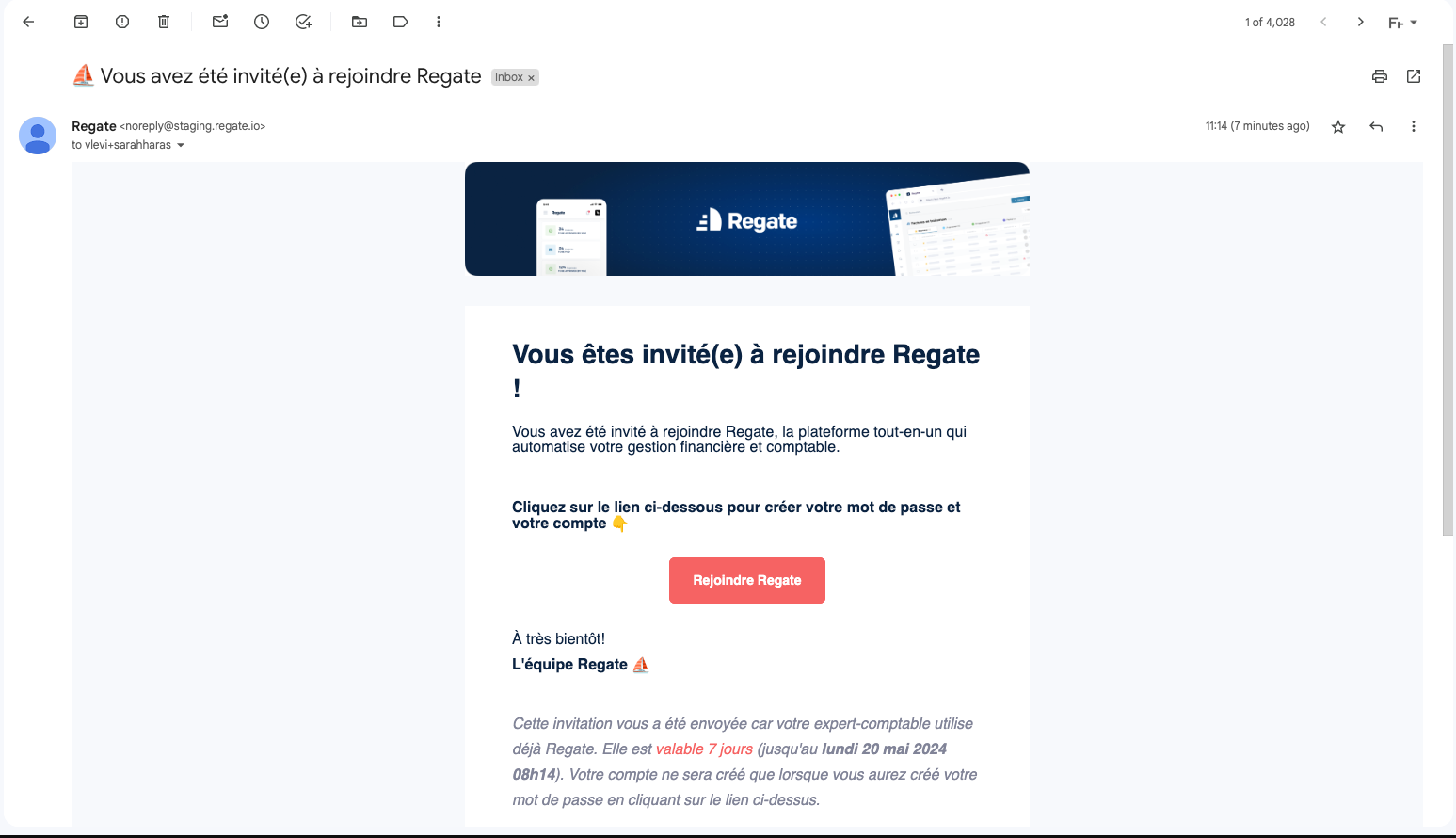Snooze this email with the clock icon
The width and height of the screenshot is (1456, 838).
[x=262, y=22]
